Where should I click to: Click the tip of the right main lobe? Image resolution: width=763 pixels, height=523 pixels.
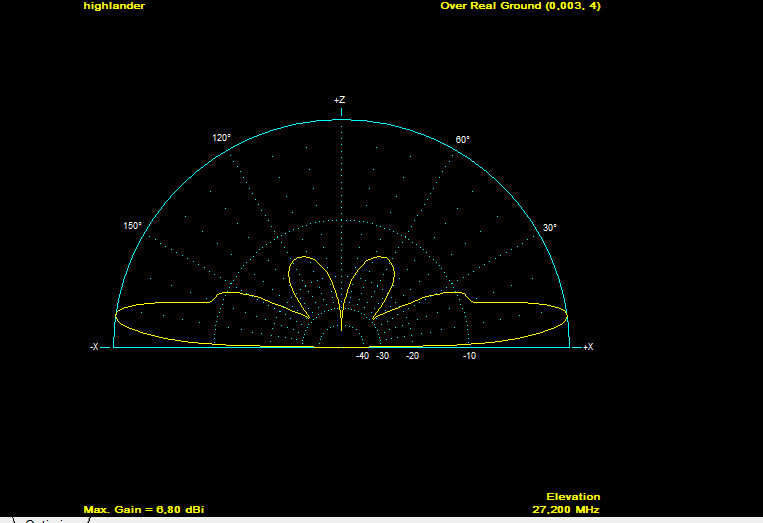pos(567,318)
